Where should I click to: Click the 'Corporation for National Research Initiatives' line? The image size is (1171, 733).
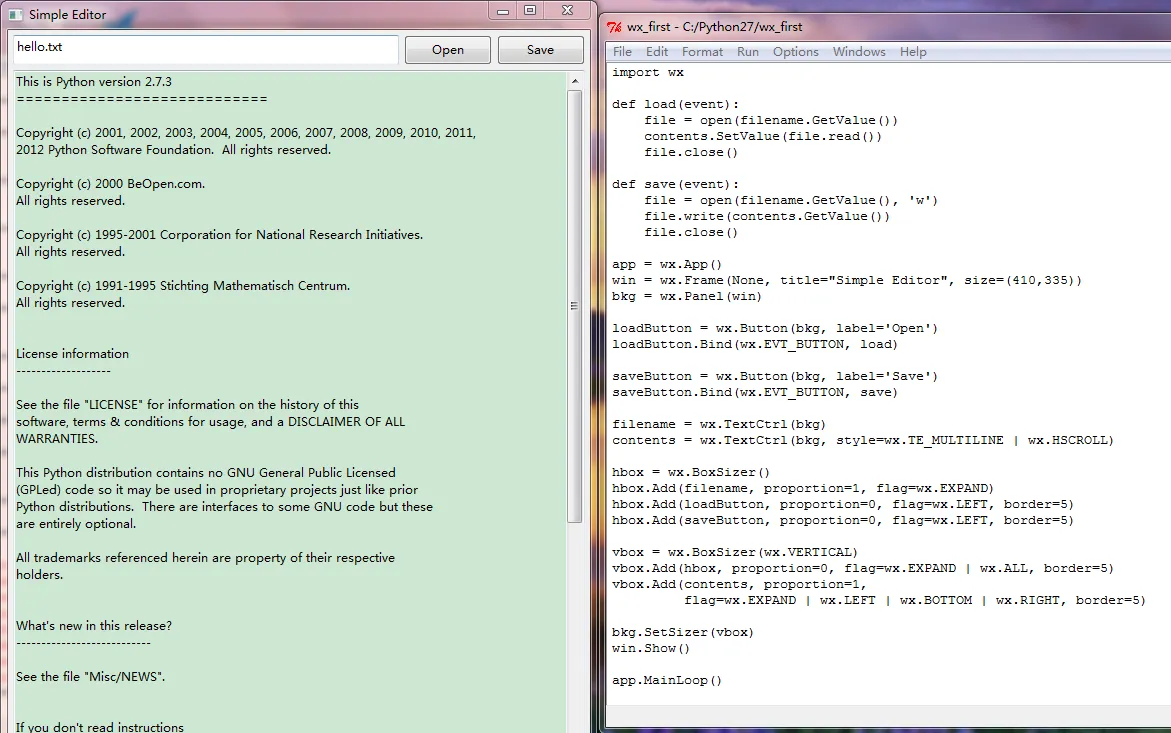click(220, 234)
